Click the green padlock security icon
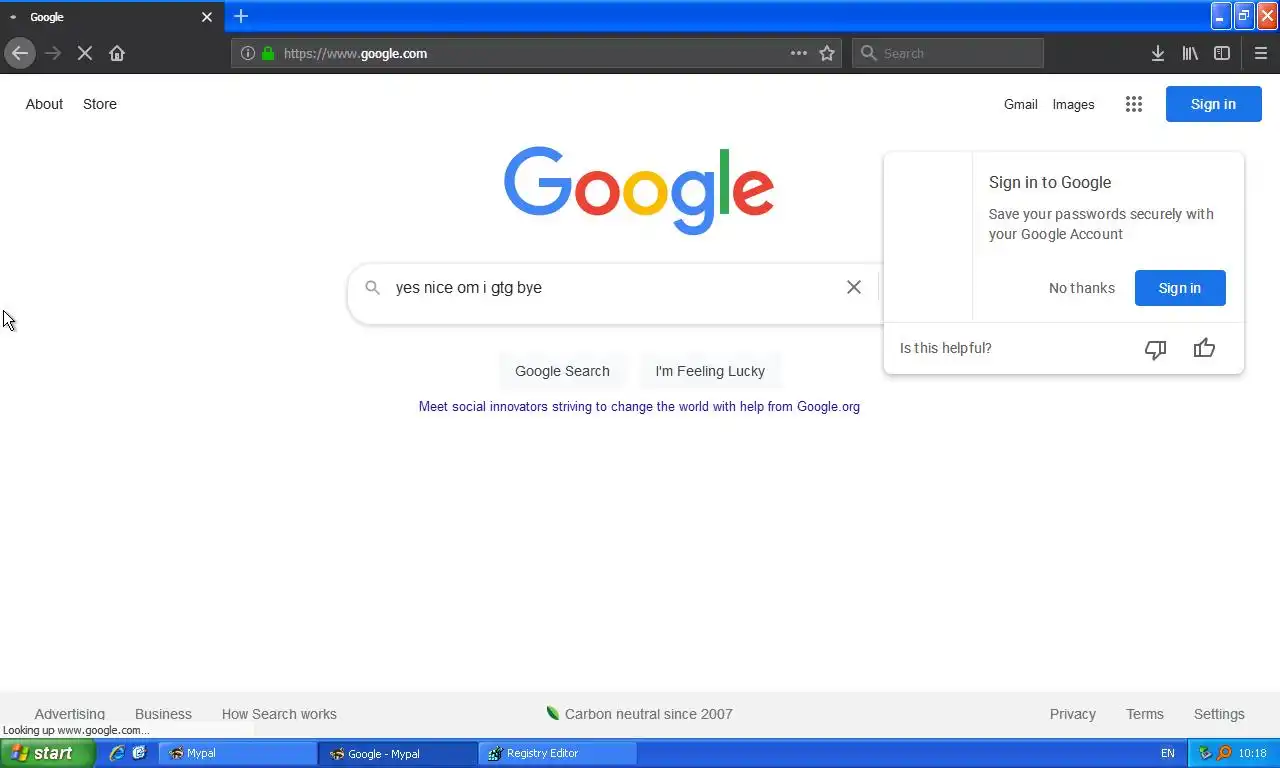 coord(268,53)
